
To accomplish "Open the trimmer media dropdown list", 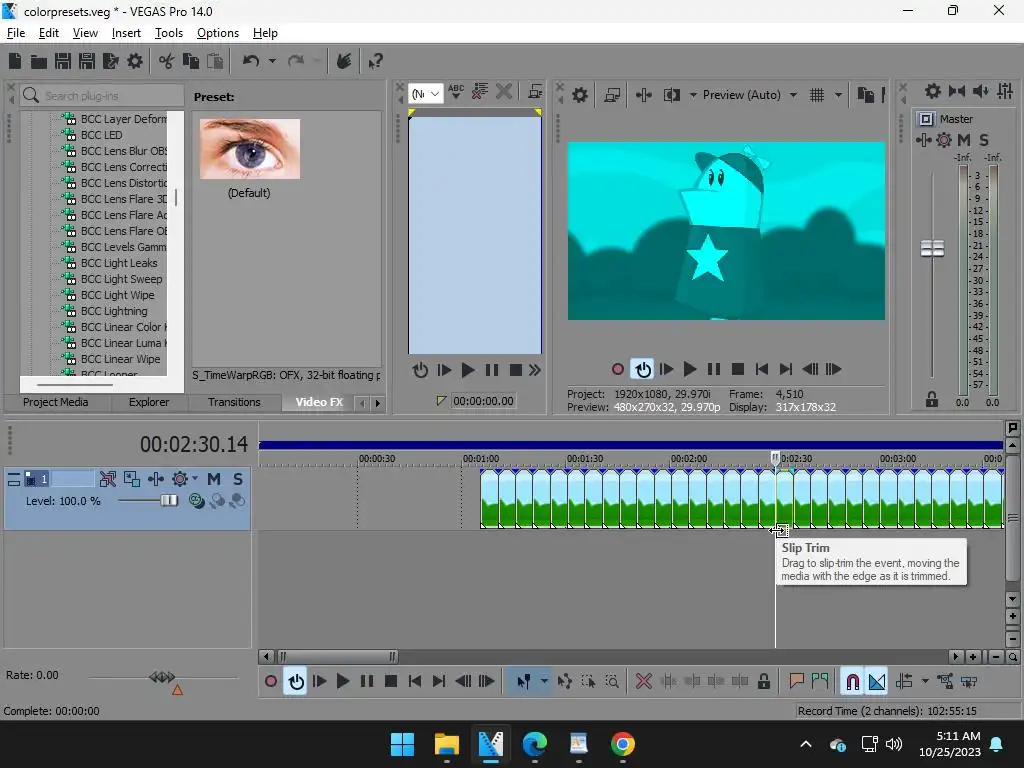I will [426, 94].
